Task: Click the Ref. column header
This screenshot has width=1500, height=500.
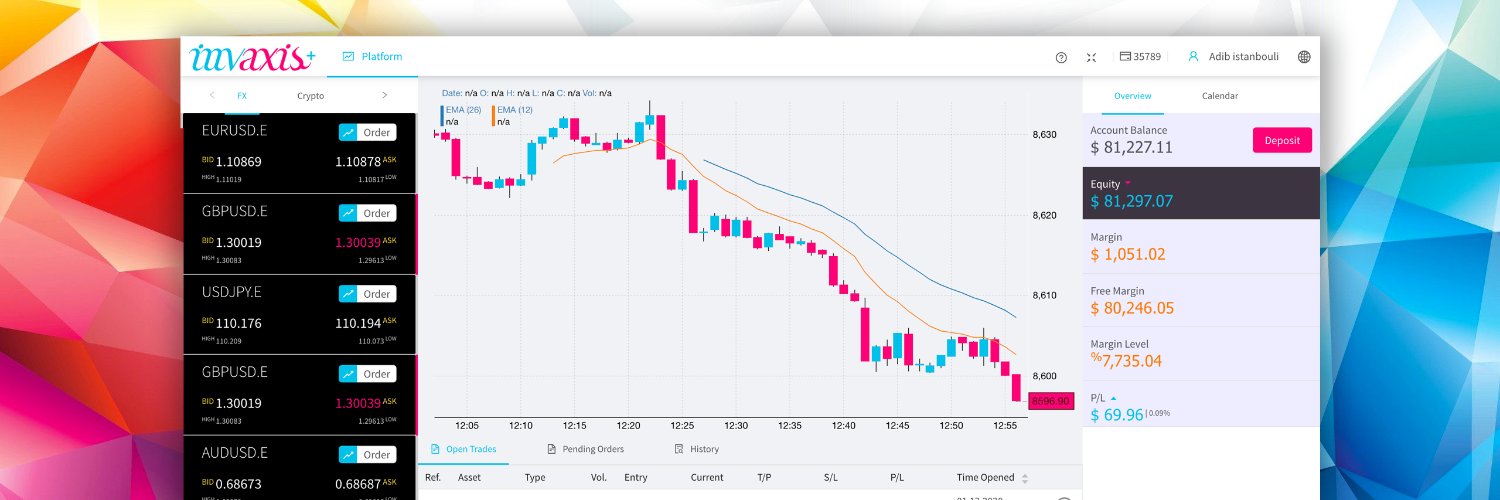Action: 433,478
